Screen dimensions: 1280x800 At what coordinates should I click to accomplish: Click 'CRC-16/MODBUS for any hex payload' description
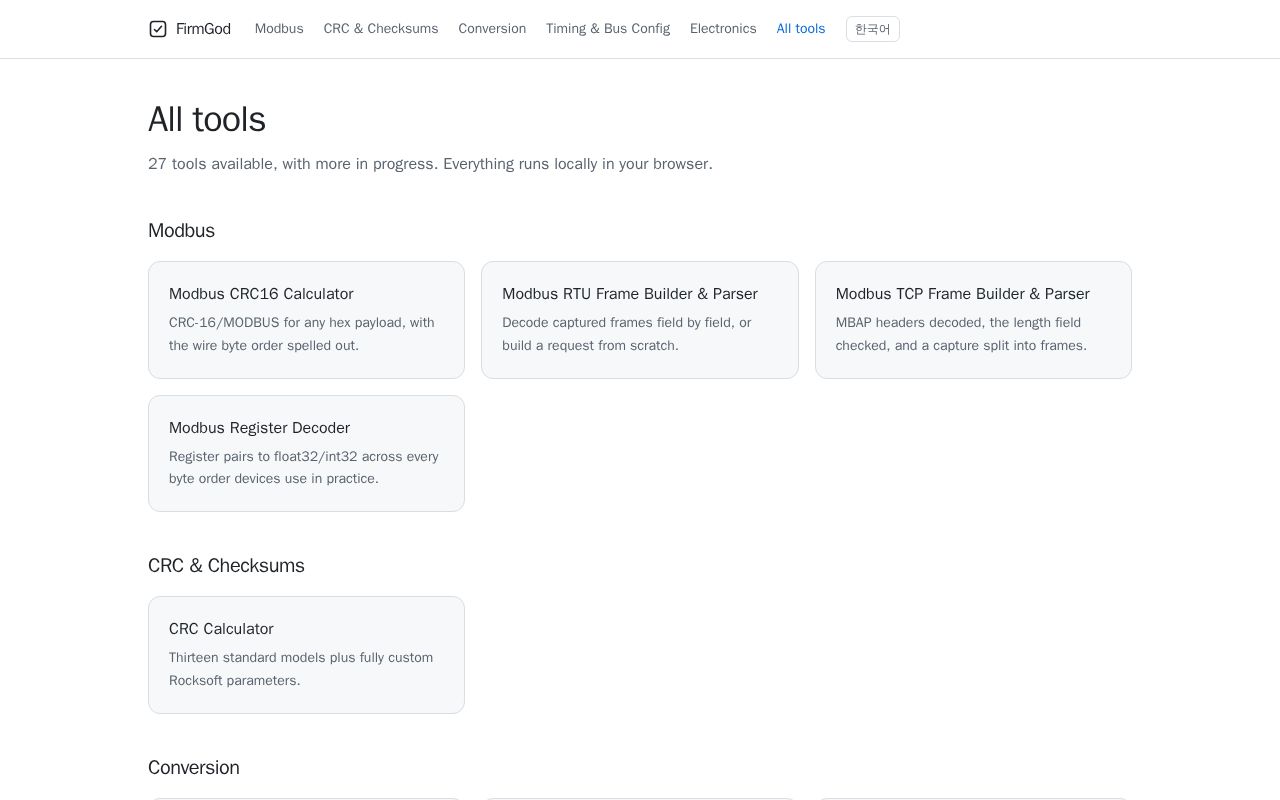(x=303, y=334)
